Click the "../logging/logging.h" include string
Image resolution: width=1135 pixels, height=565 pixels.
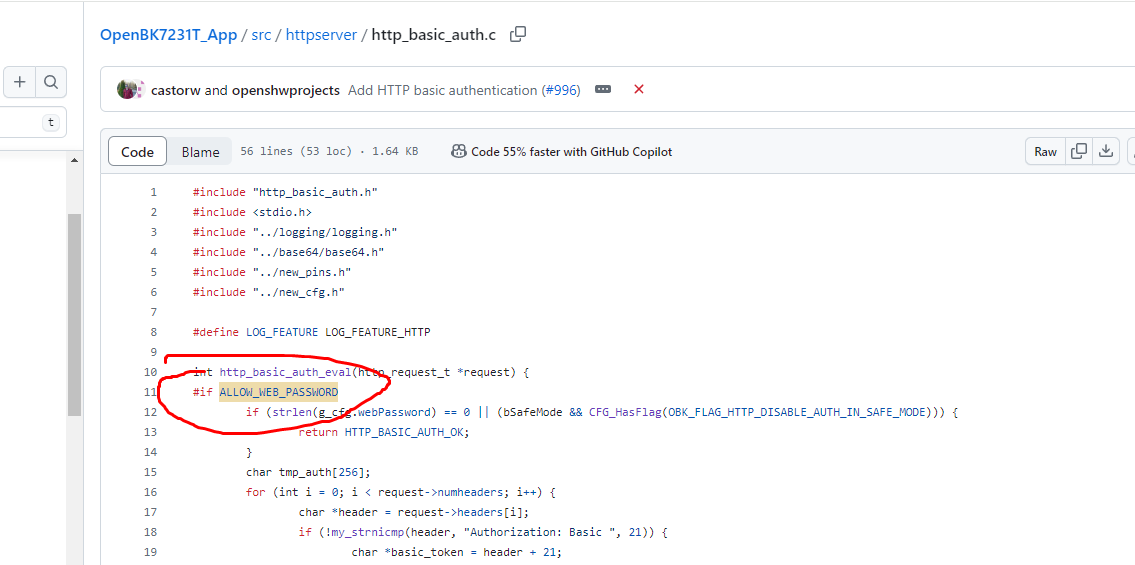(x=325, y=232)
